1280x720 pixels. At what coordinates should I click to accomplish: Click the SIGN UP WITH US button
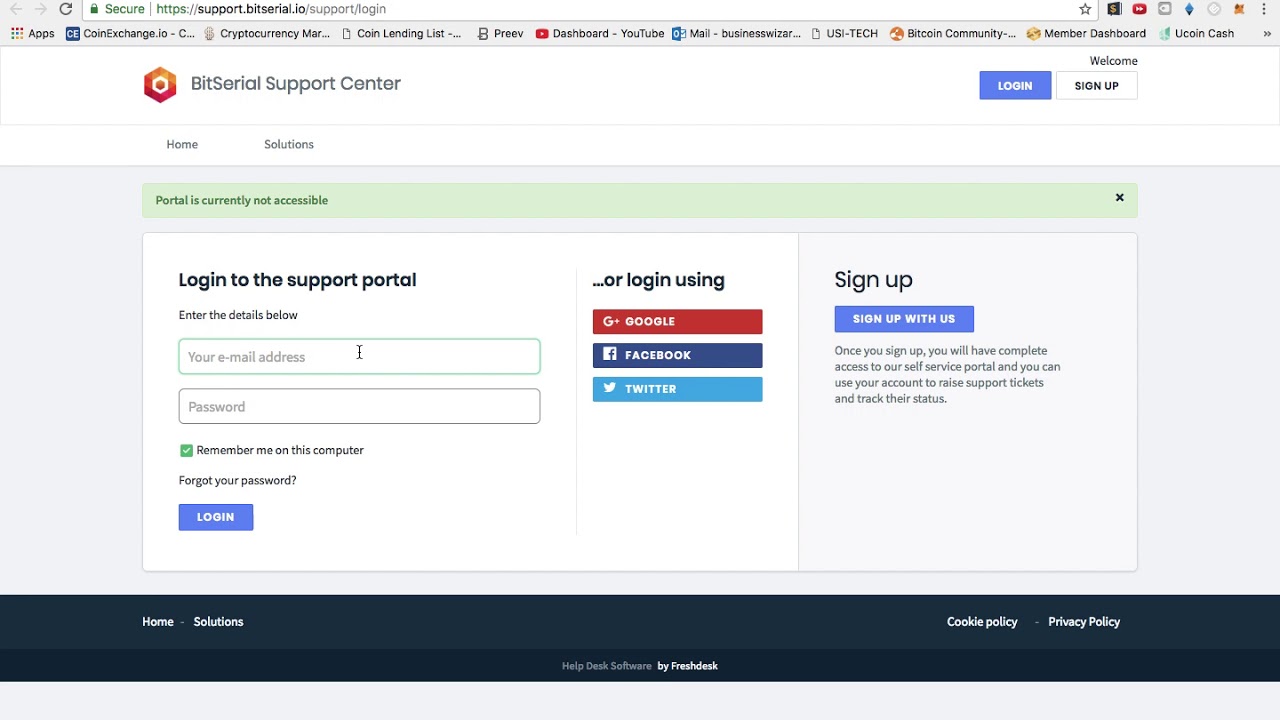pos(904,319)
